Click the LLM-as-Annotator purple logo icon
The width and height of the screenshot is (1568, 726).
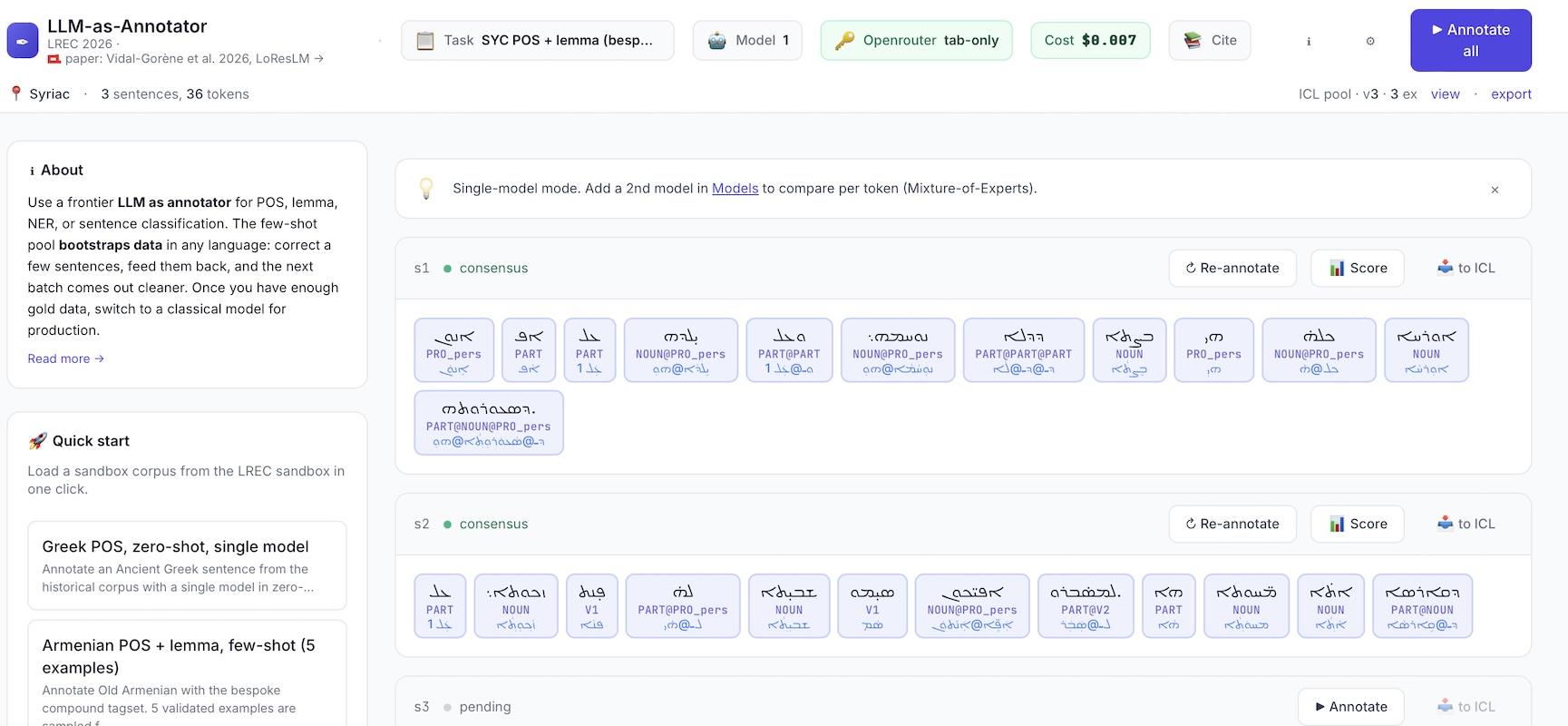tap(23, 41)
